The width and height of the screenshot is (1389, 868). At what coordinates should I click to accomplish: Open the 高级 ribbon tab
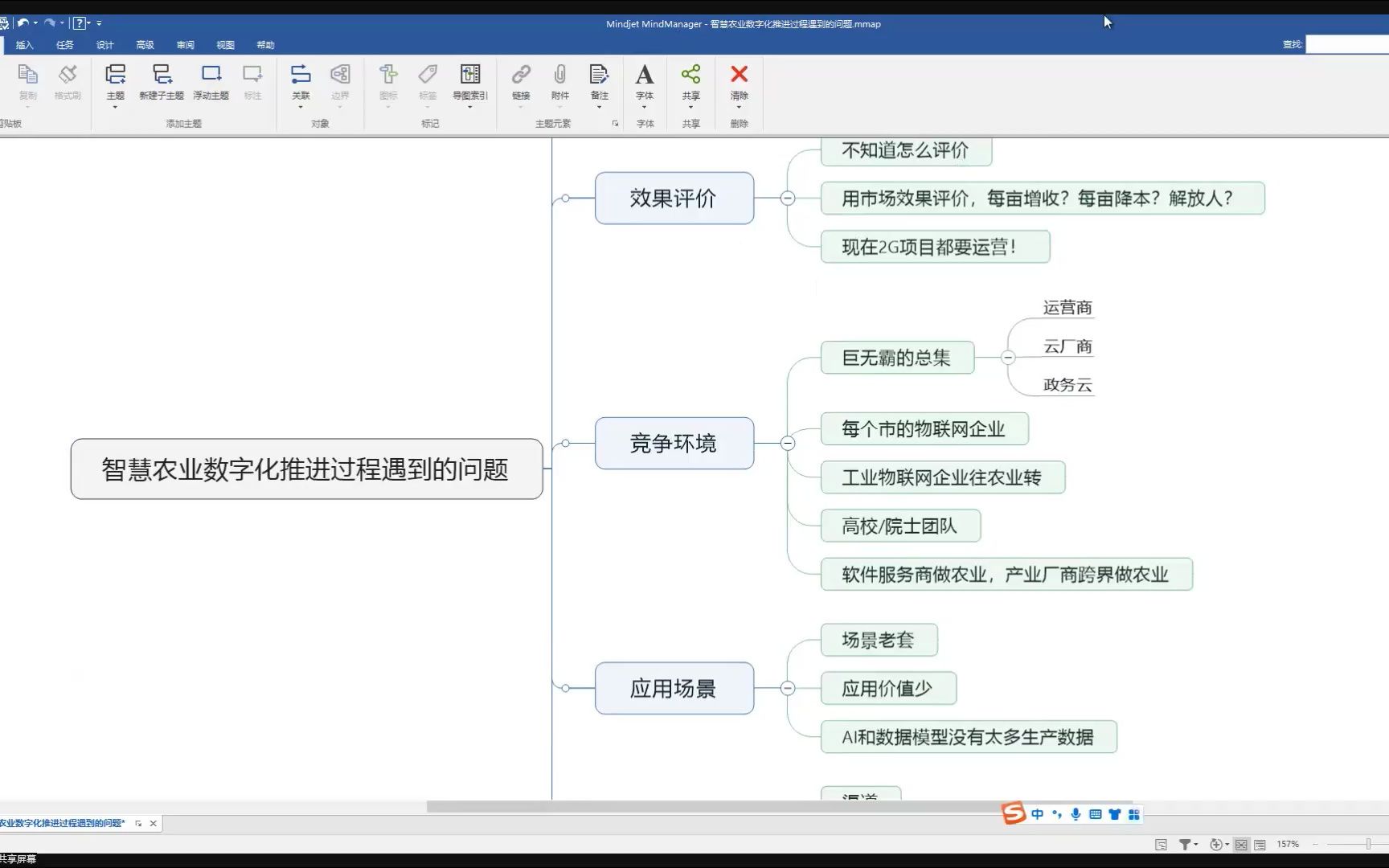click(x=145, y=45)
